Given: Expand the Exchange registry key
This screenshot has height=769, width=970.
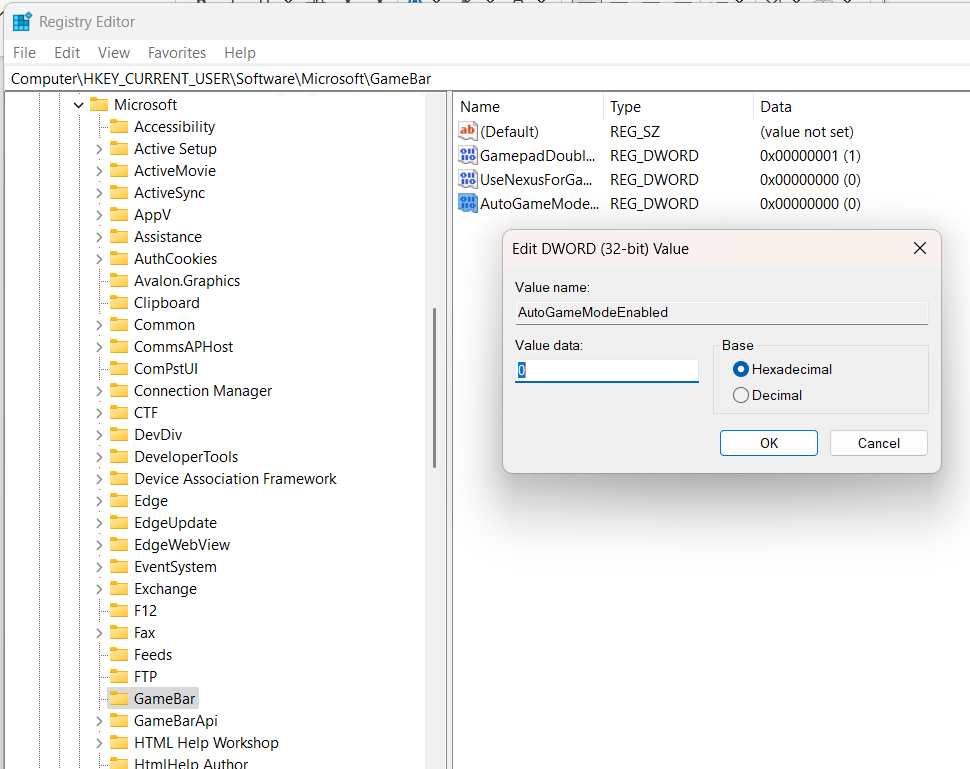Looking at the screenshot, I should pyautogui.click(x=99, y=589).
